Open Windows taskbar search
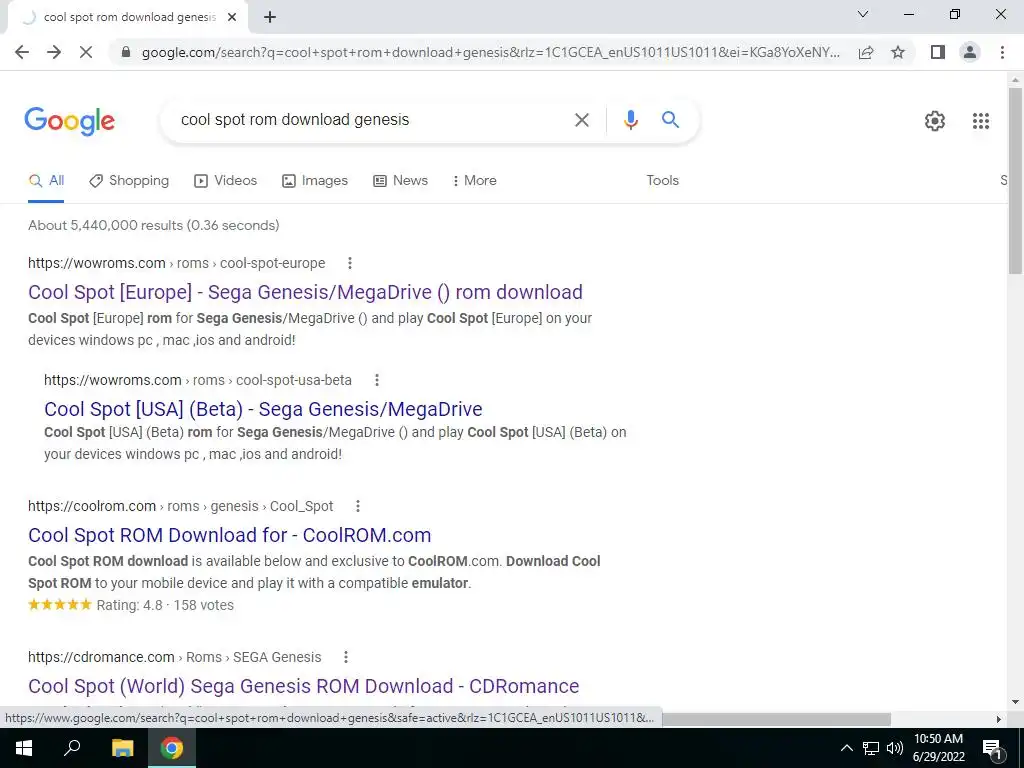The height and width of the screenshot is (768, 1024). click(72, 748)
